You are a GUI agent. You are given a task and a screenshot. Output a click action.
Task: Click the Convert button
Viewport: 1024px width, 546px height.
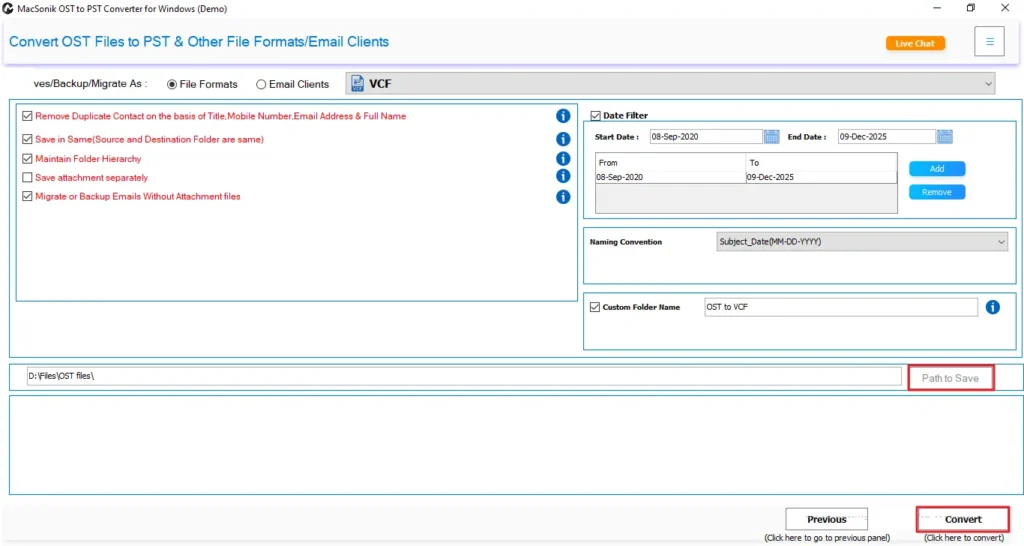[x=963, y=519]
